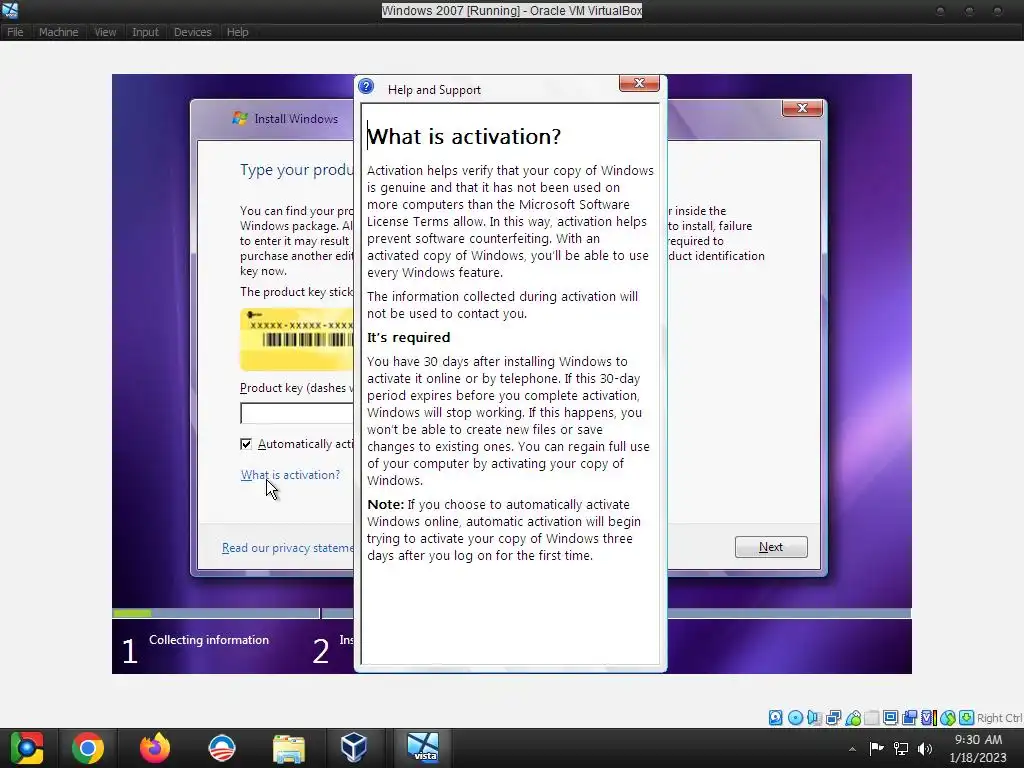Click the Collecting information step label
The height and width of the screenshot is (768, 1024).
tap(208, 640)
